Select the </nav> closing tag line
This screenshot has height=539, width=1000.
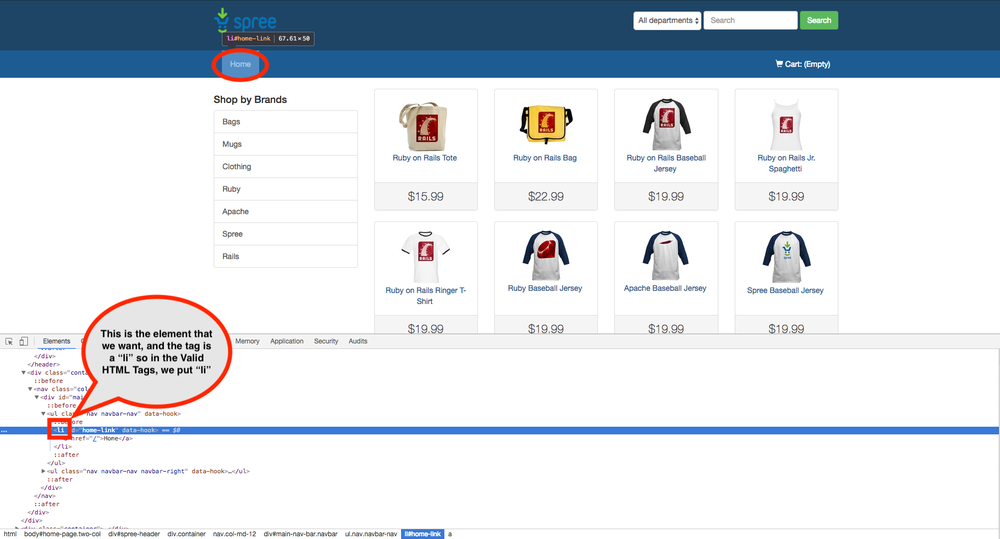point(45,496)
